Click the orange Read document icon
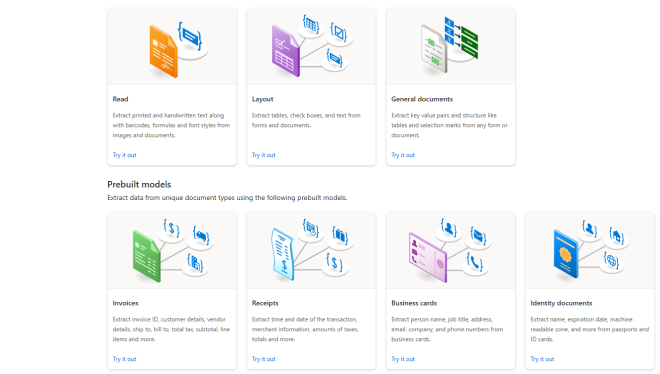 [x=164, y=52]
